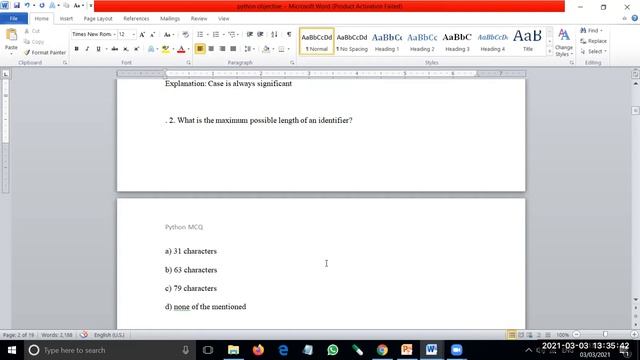640x360 pixels.
Task: Adjust the zoom slider
Action: pos(605,335)
